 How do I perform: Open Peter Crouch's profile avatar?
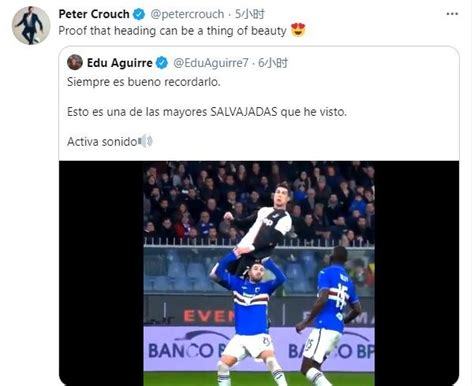[31, 25]
